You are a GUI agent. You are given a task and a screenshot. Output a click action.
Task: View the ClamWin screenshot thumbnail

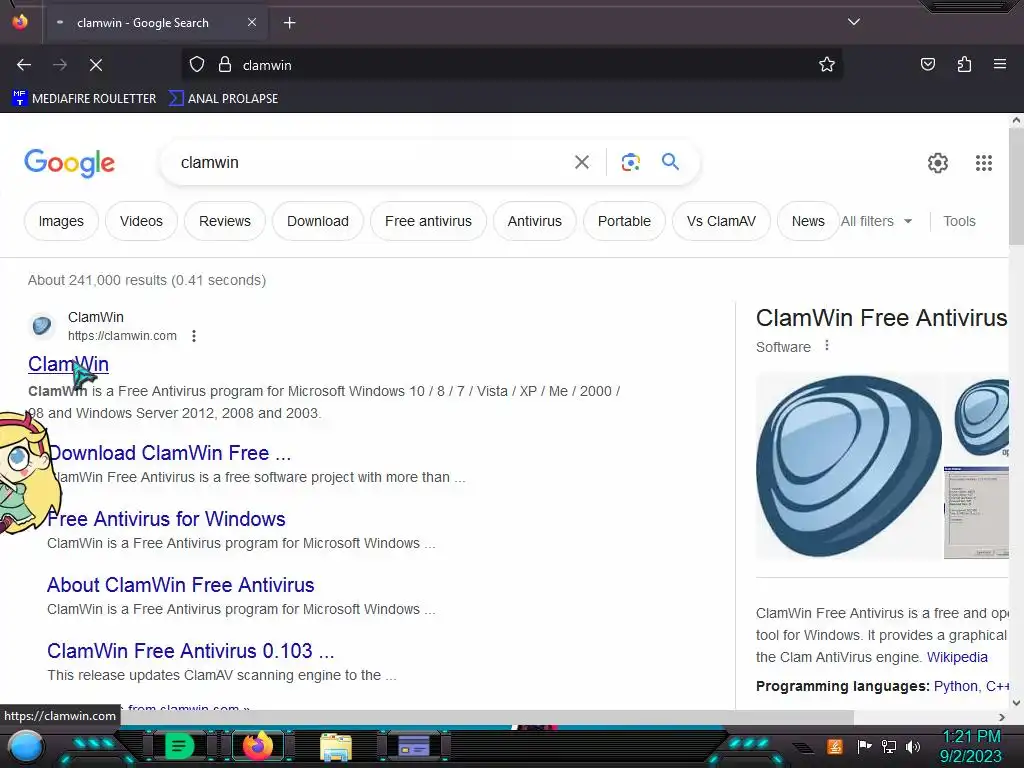click(976, 513)
